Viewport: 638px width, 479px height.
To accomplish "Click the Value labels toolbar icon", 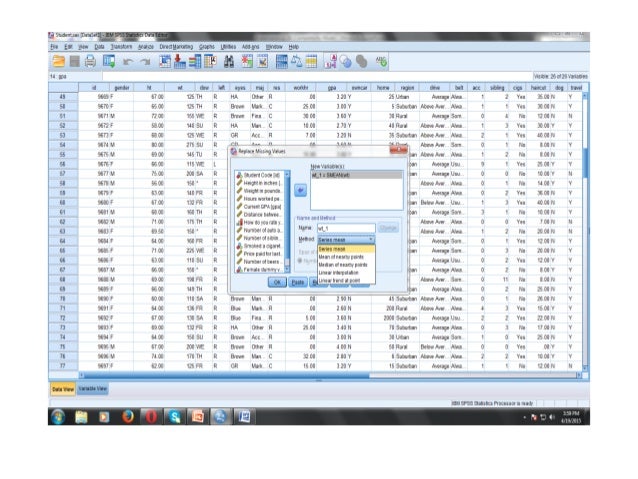I will (330, 61).
